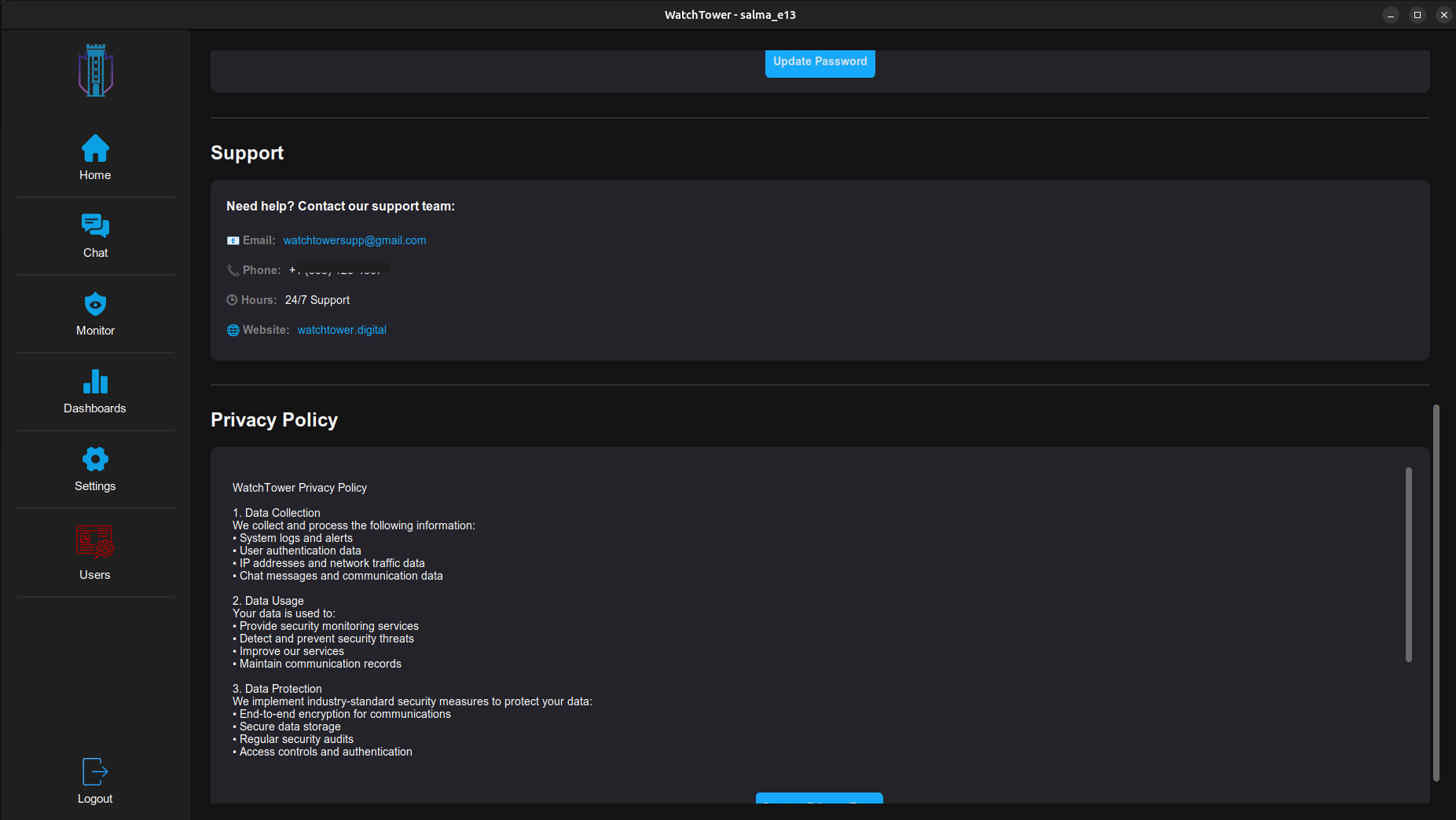Click the Logout text label
Screen dimensions: 1456x820
click(x=95, y=799)
